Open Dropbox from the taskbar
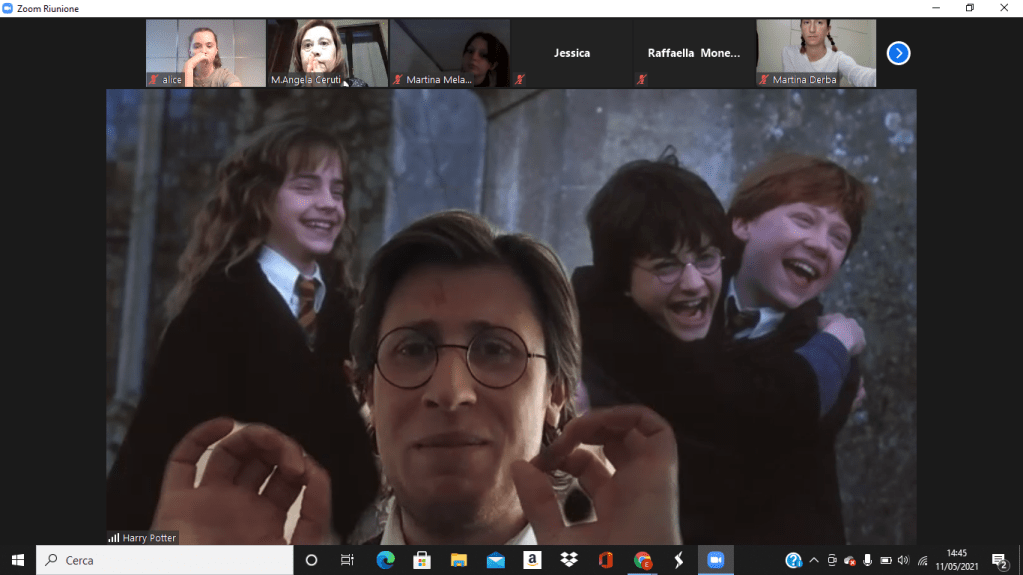Image resolution: width=1023 pixels, height=575 pixels. coord(569,560)
